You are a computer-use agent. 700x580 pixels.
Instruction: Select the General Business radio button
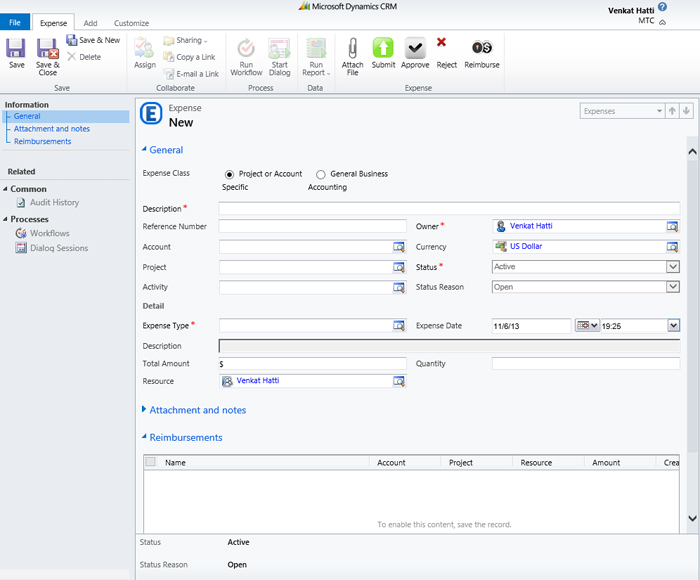coord(321,174)
